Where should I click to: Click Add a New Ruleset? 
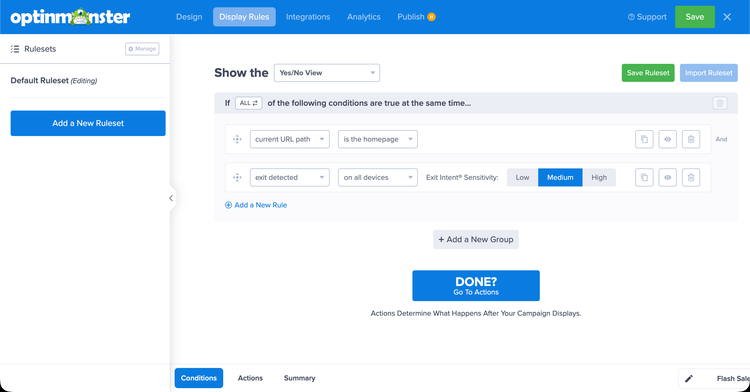click(88, 123)
